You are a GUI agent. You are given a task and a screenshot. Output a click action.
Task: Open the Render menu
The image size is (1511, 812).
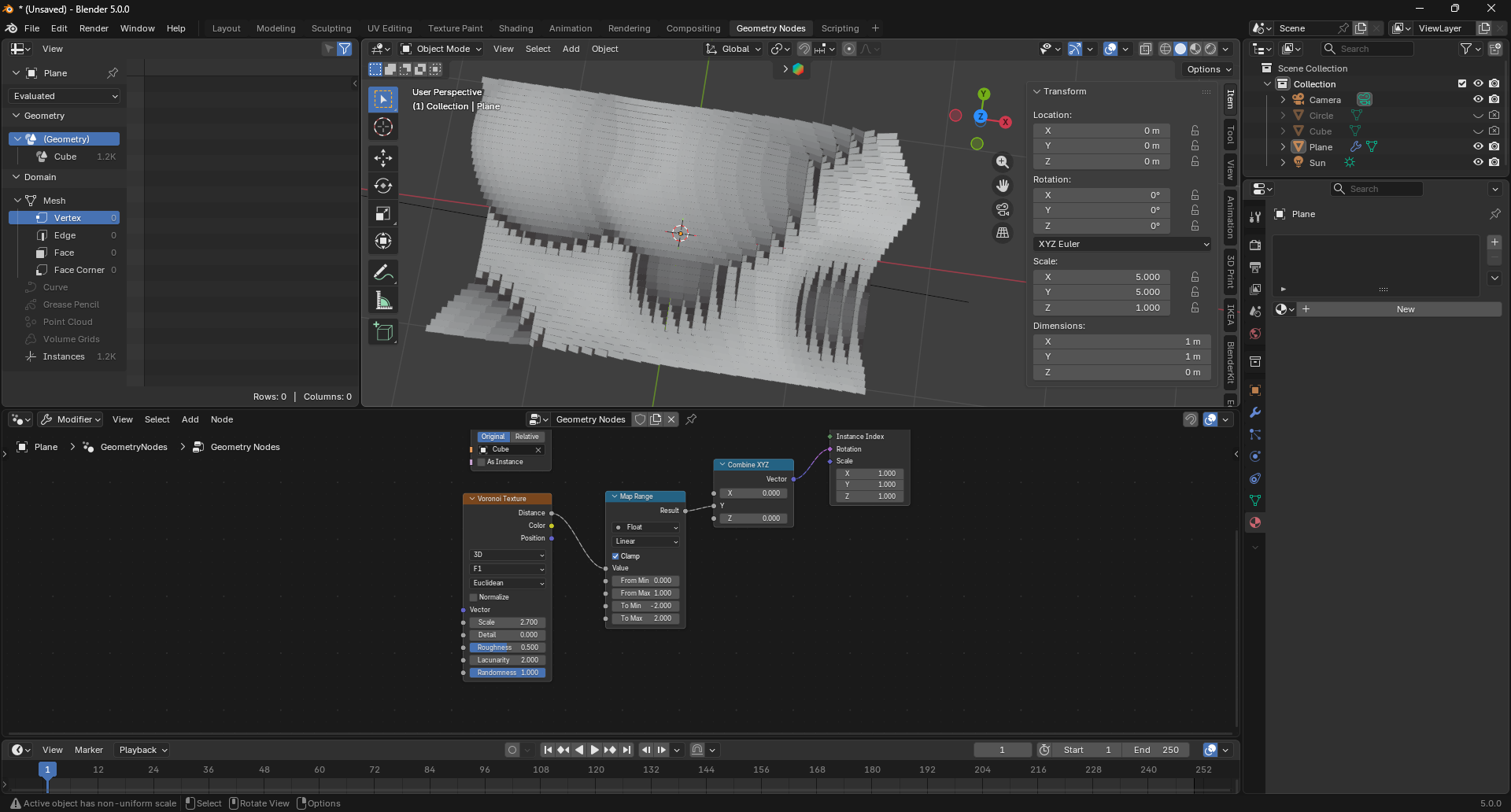pyautogui.click(x=94, y=28)
